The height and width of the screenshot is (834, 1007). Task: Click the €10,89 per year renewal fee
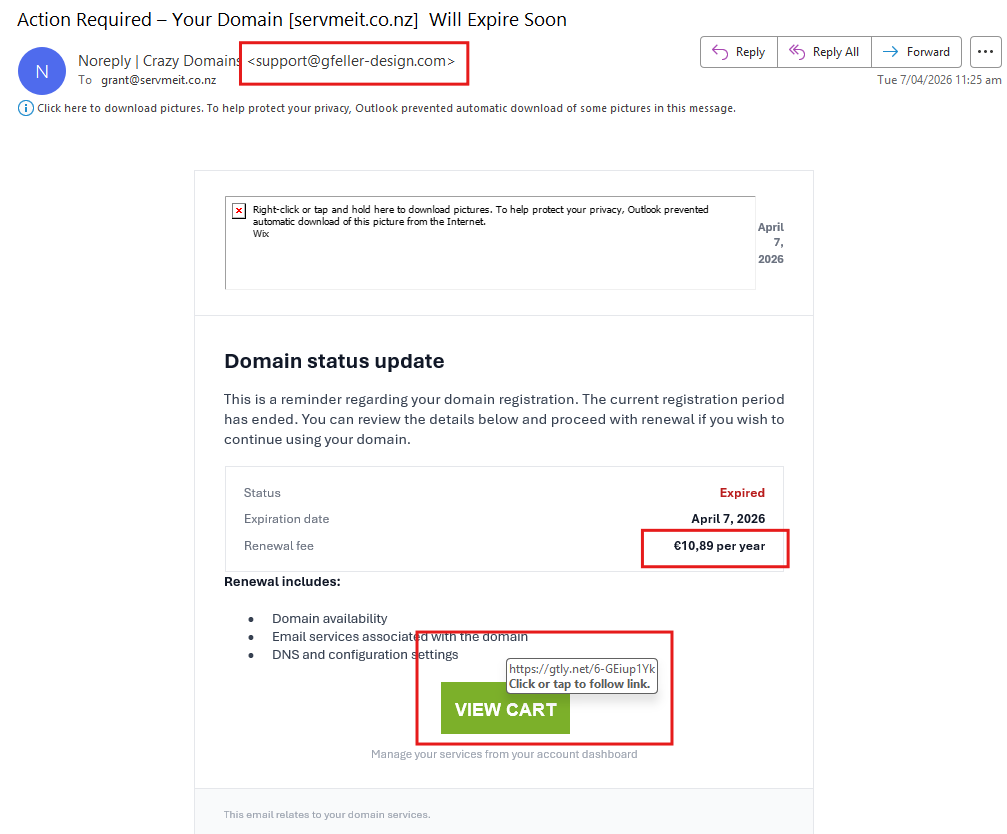[x=719, y=546]
